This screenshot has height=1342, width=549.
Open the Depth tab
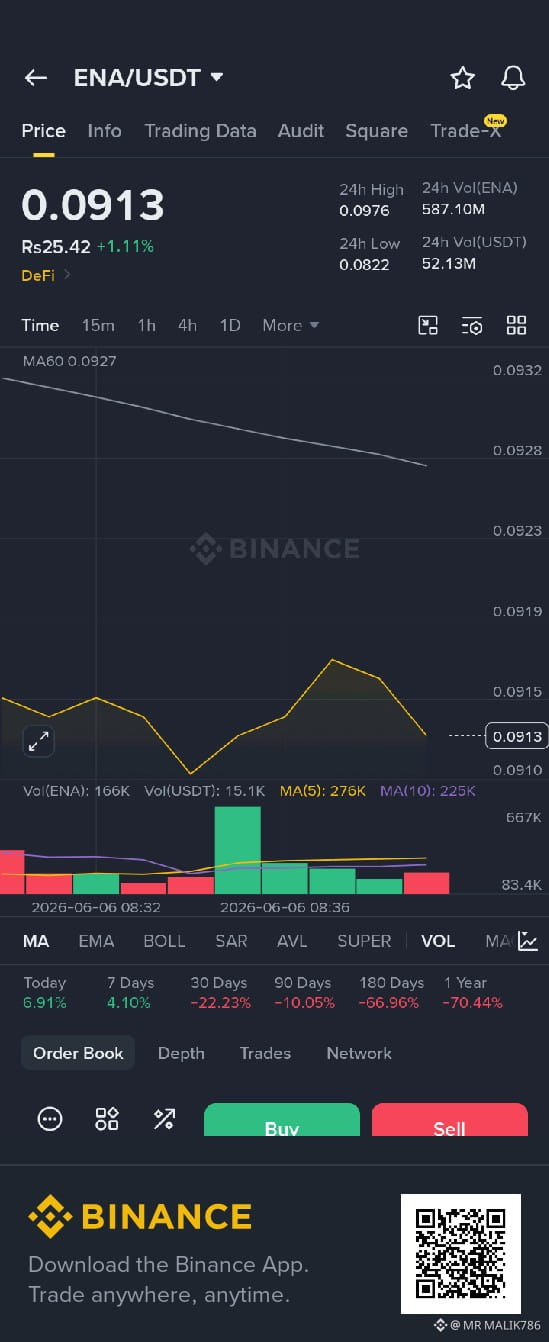pos(181,1053)
